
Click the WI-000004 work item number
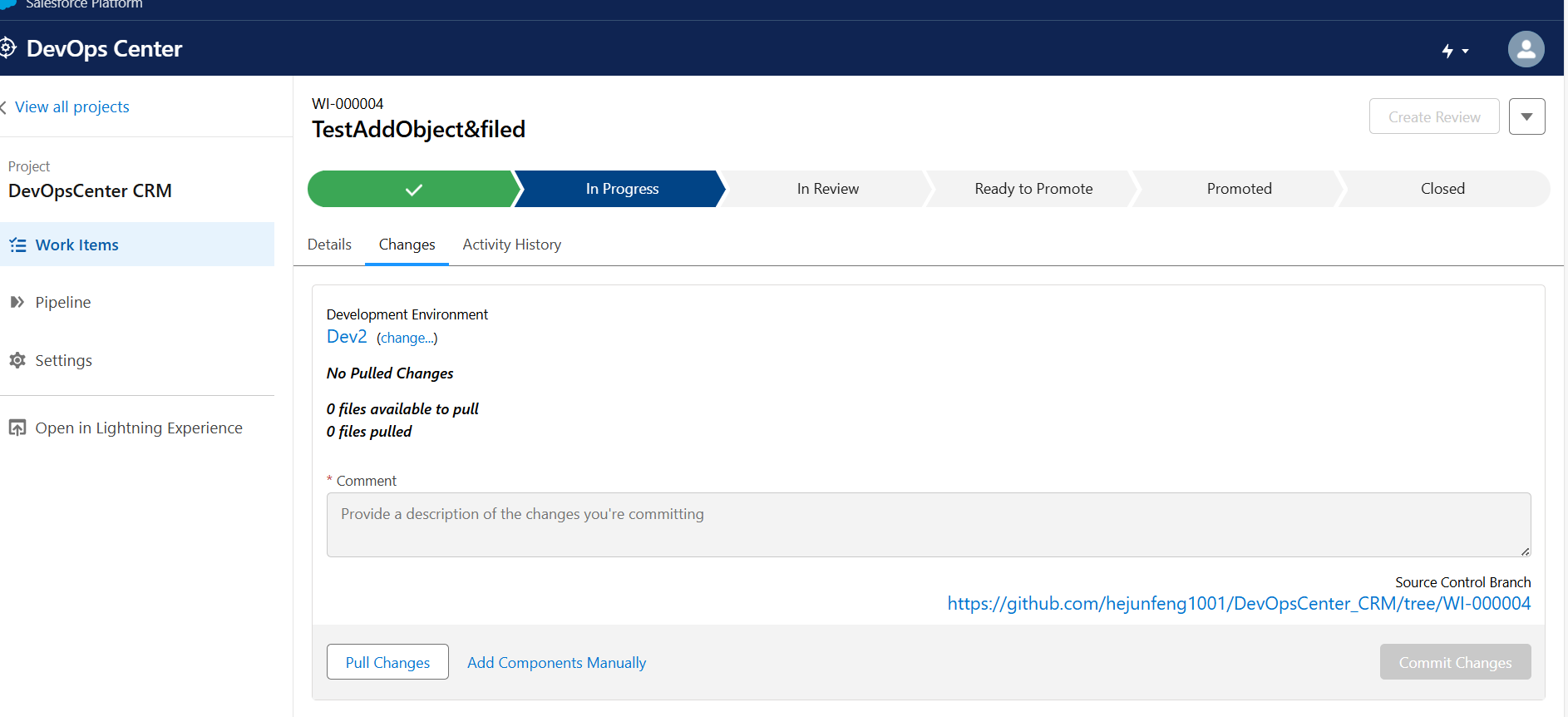tap(348, 104)
